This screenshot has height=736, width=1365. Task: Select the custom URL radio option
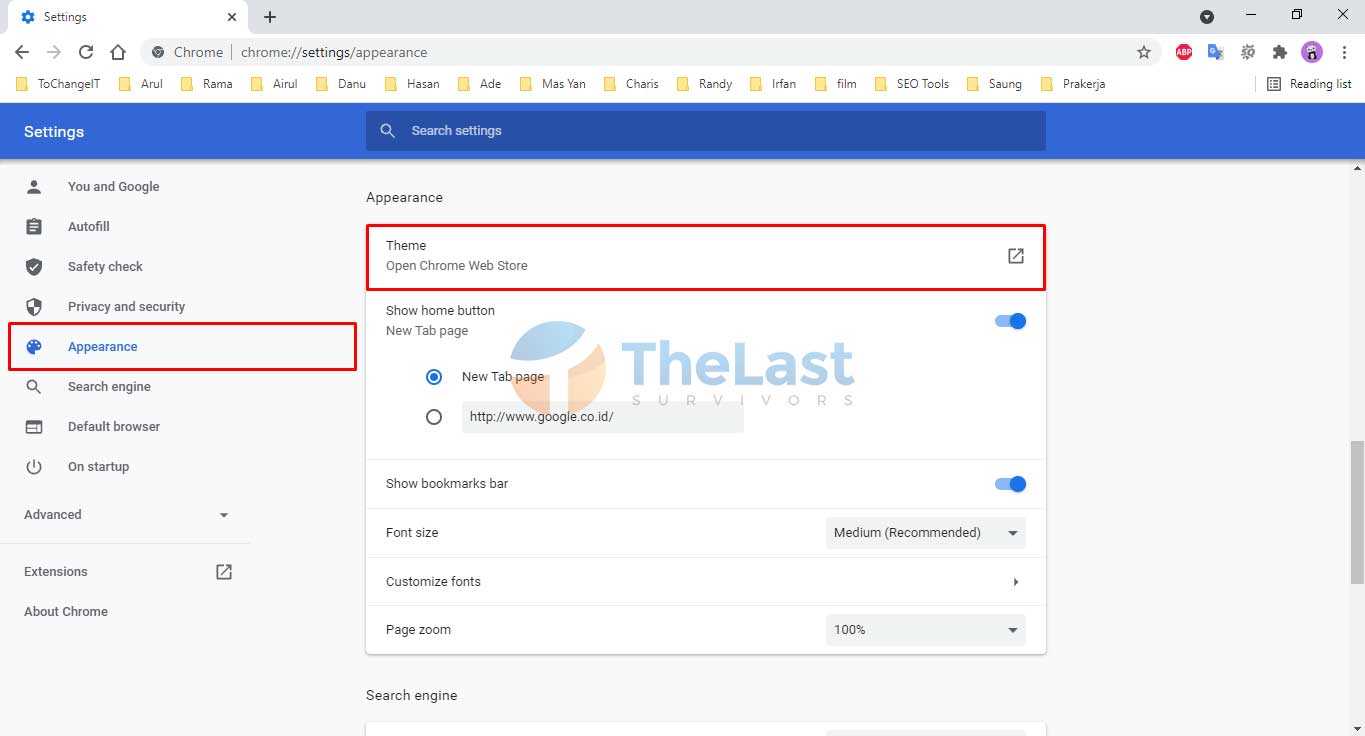(434, 417)
